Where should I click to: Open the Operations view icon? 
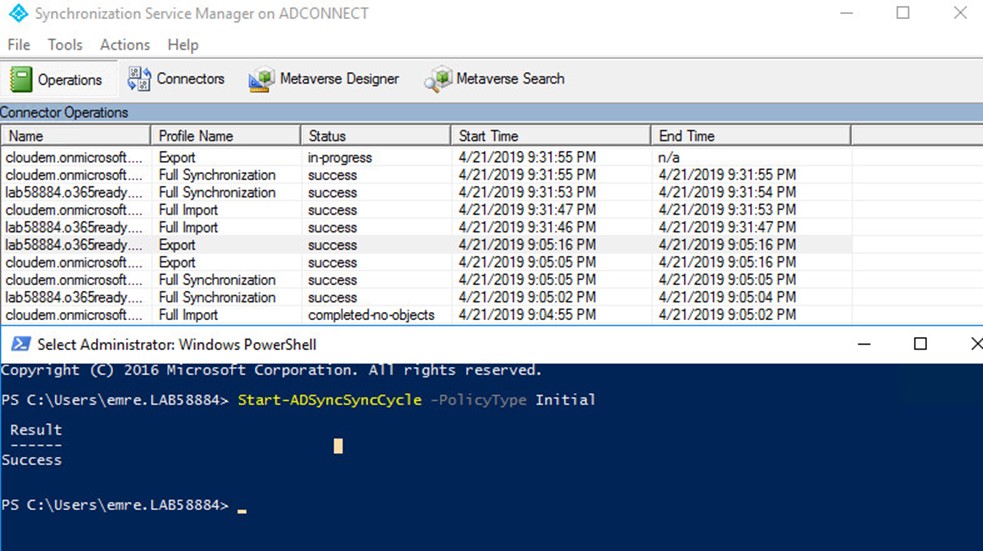tap(21, 80)
